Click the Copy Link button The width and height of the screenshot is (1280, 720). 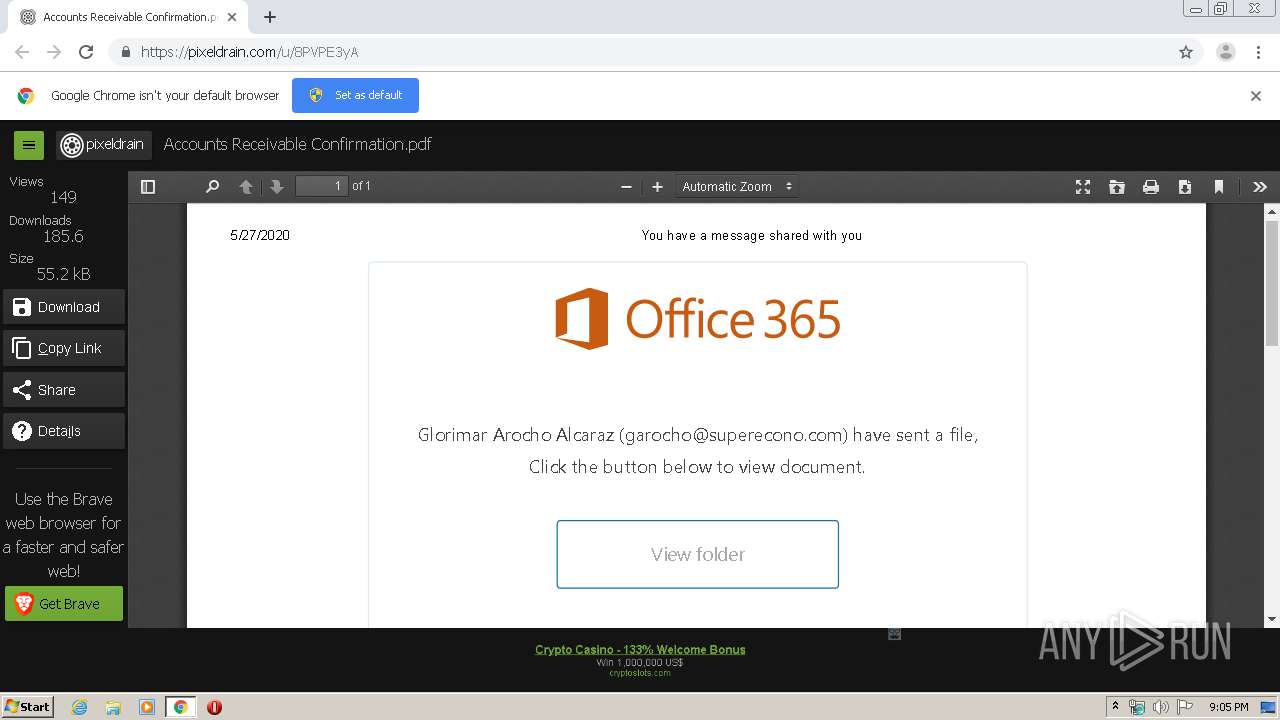(64, 348)
